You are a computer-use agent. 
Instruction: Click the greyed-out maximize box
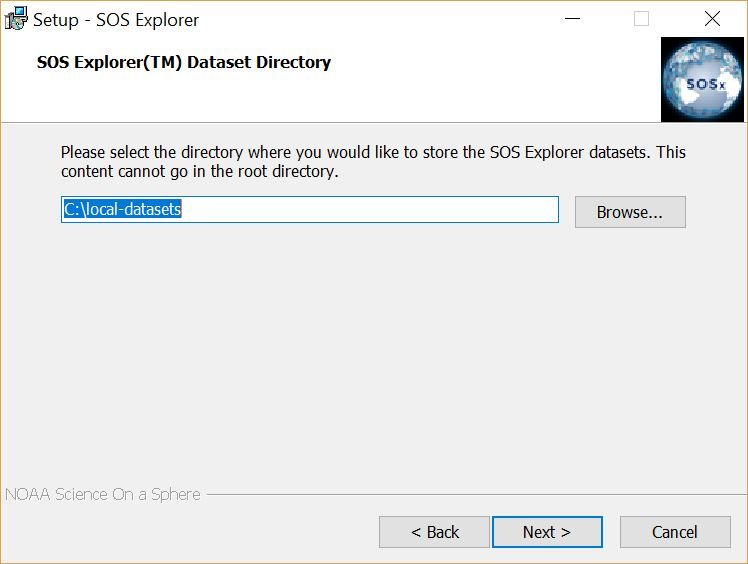coord(641,19)
